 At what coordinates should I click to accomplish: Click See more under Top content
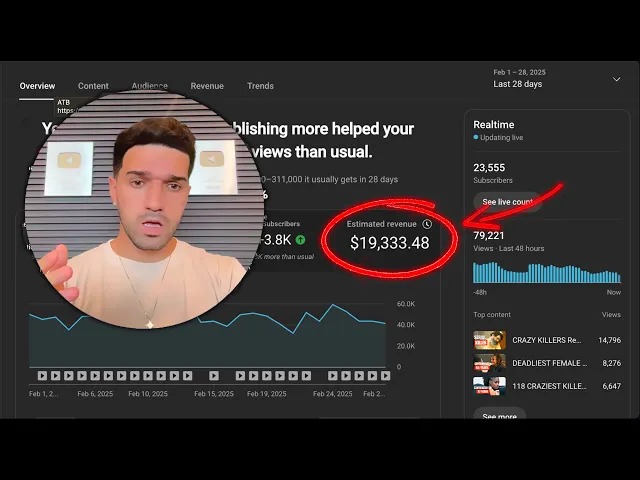(500, 414)
